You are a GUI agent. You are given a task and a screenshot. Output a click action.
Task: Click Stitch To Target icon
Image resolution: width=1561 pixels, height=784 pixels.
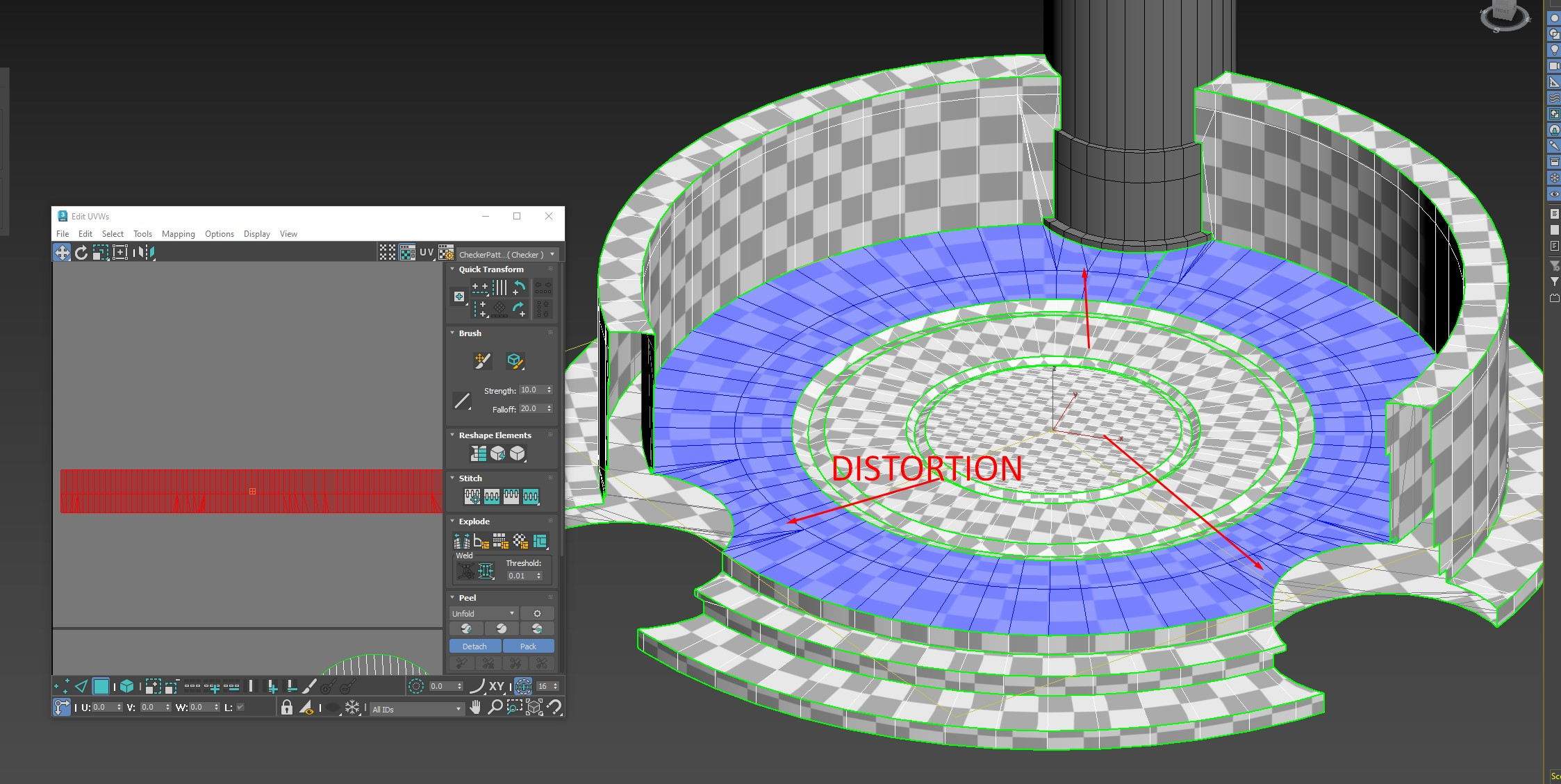tap(472, 497)
